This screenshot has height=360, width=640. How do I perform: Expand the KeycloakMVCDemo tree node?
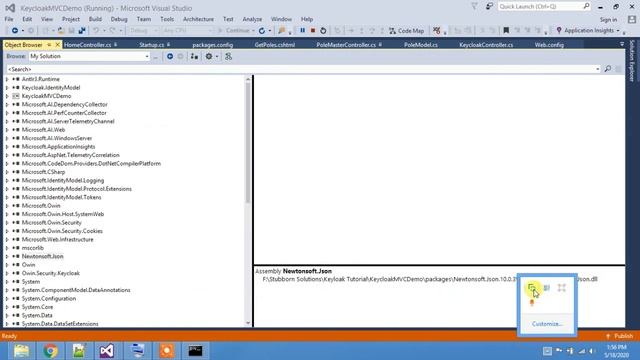[x=7, y=96]
